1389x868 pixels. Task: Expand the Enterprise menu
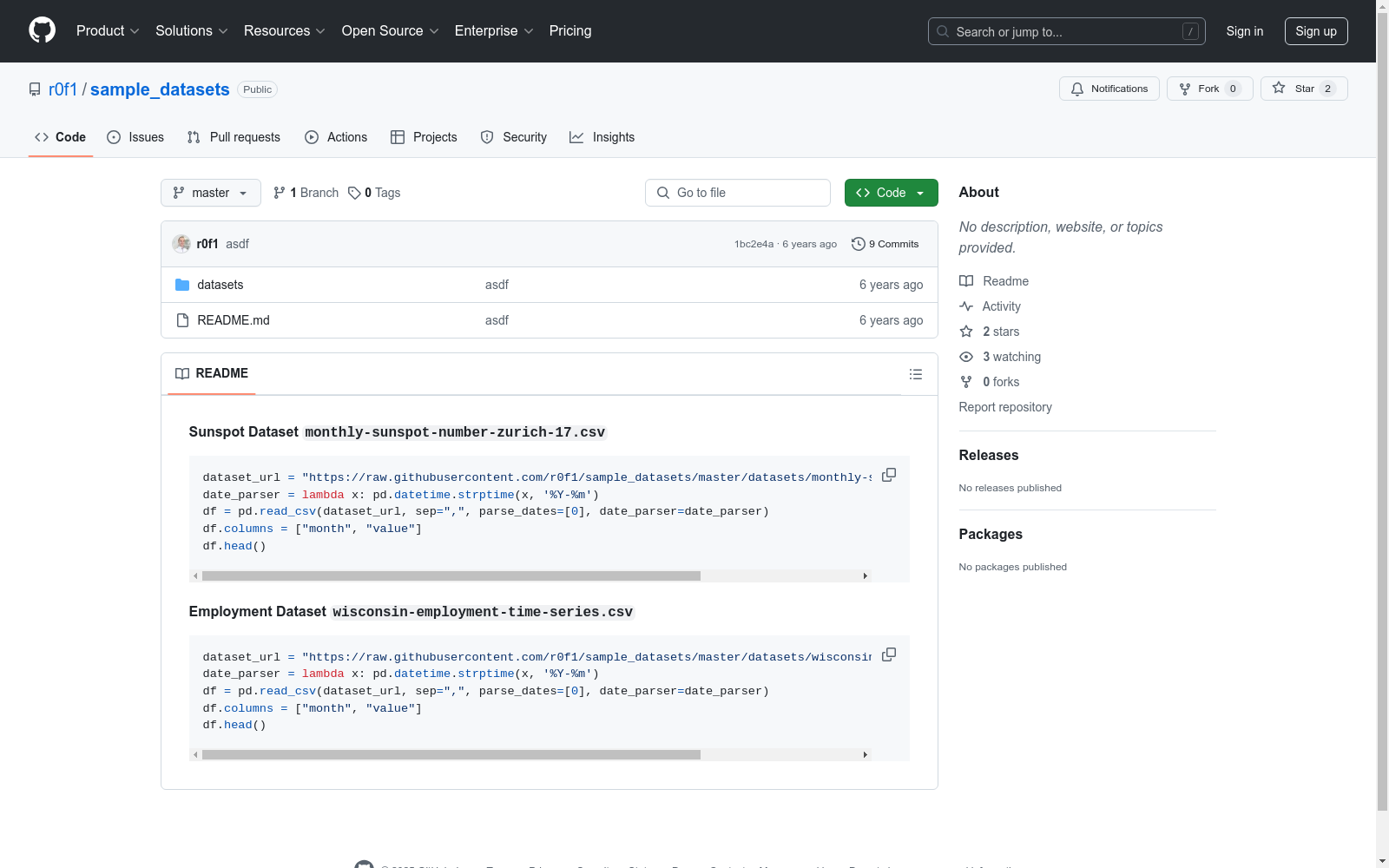(x=494, y=31)
